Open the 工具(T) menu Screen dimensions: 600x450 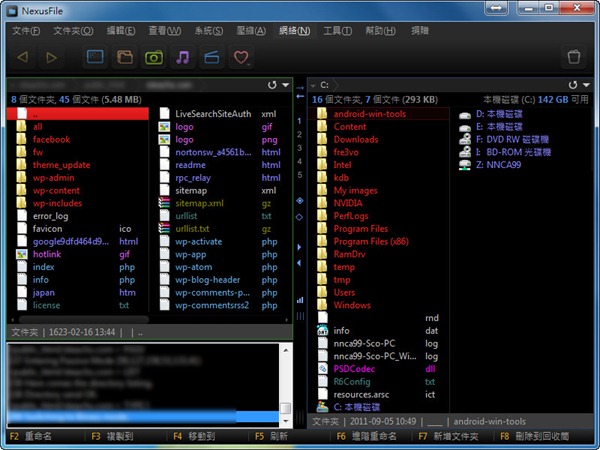point(334,31)
